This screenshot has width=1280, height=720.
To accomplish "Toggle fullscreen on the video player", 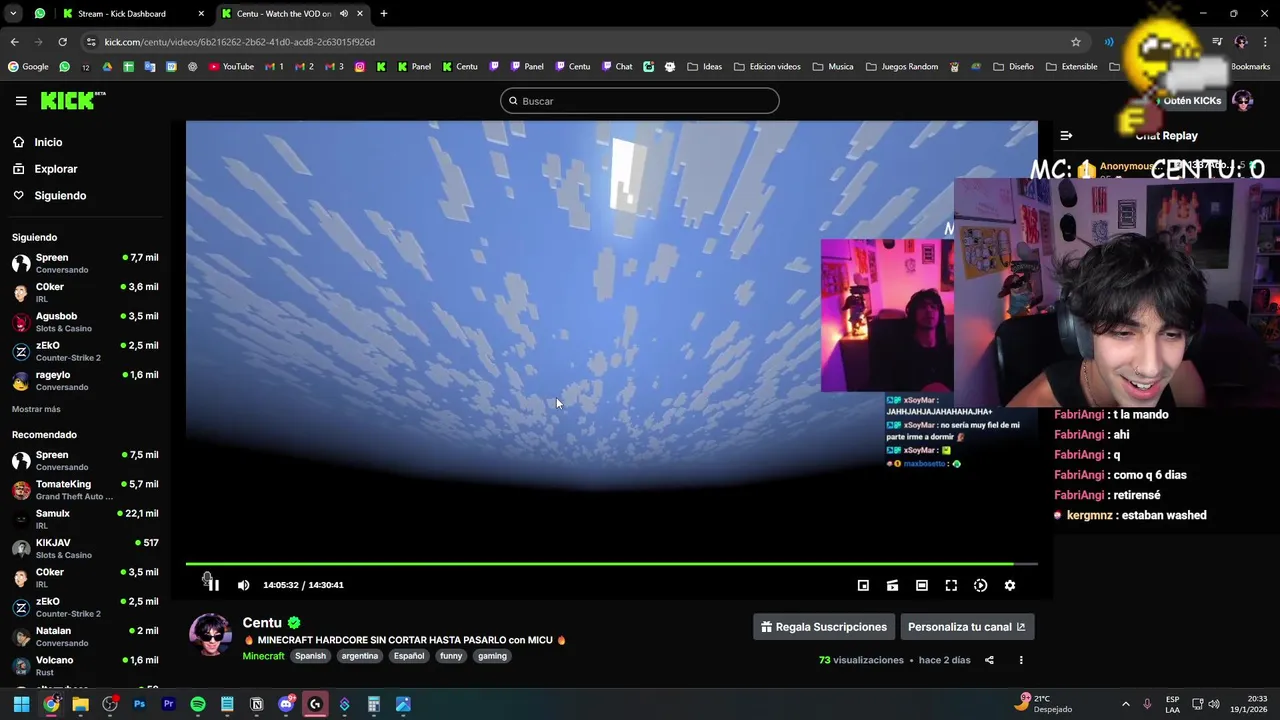I will [951, 585].
